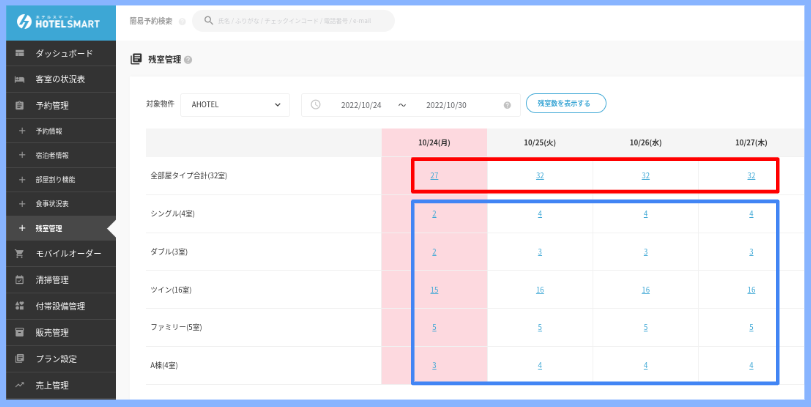
Task: Open the 対象物件 AHOTEL dropdown
Action: (x=234, y=104)
